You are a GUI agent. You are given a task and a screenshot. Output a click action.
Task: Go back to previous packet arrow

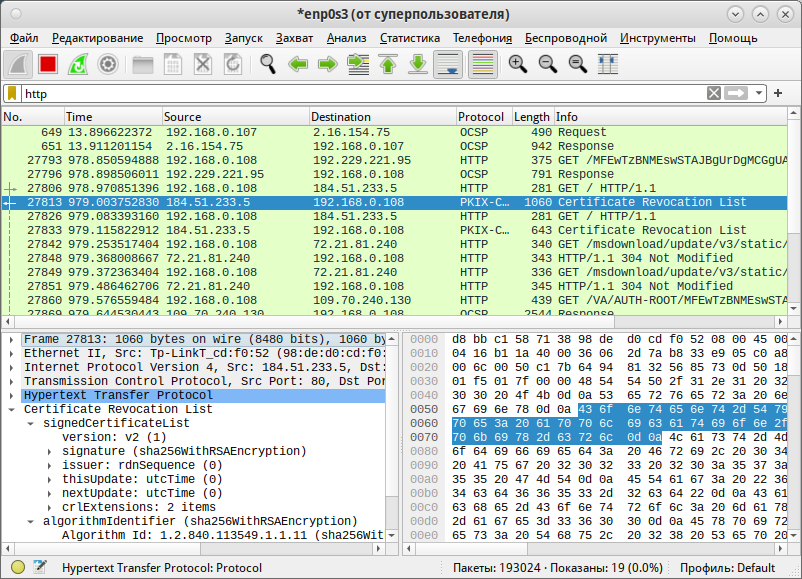point(298,64)
